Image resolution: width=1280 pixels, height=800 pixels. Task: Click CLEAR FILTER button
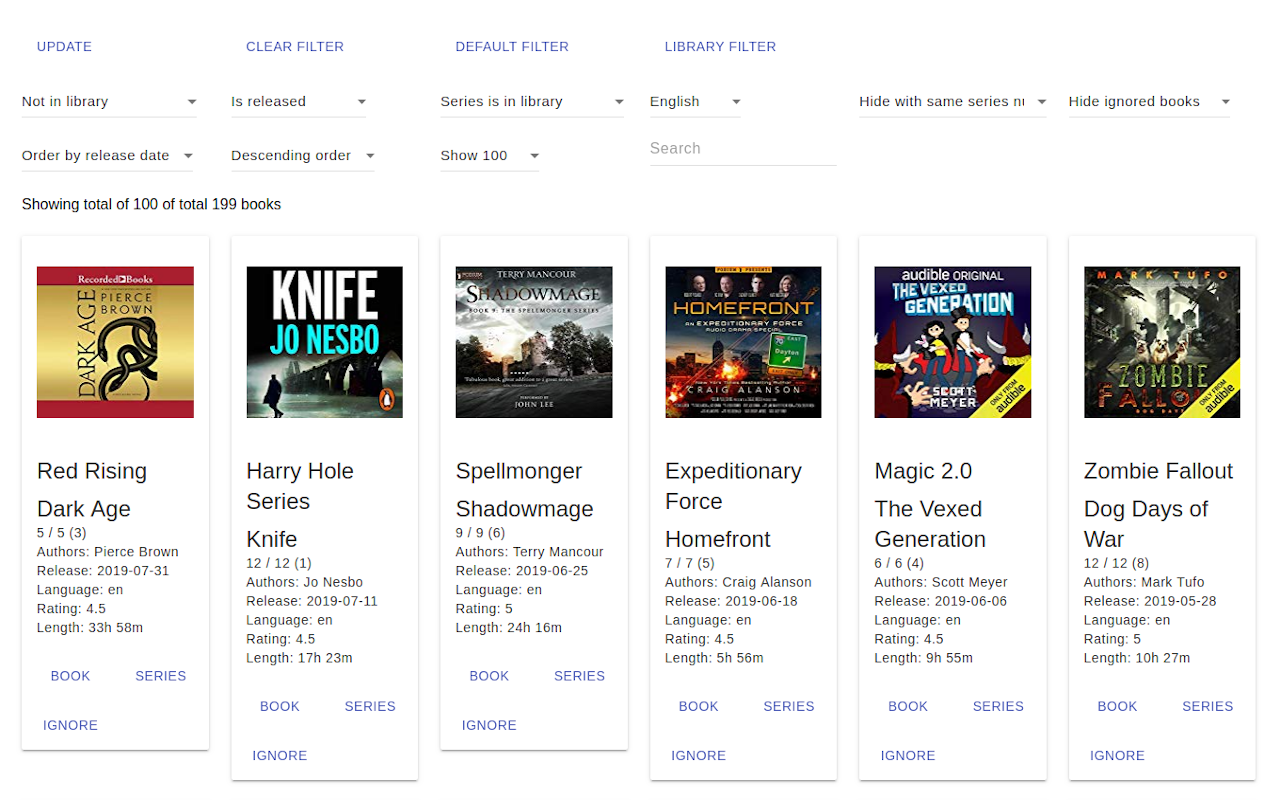click(295, 47)
